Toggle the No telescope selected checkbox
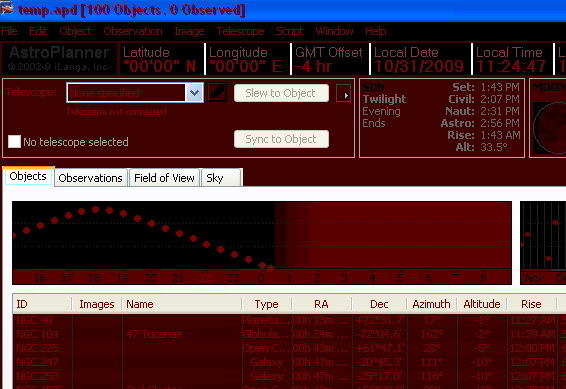 pos(14,141)
